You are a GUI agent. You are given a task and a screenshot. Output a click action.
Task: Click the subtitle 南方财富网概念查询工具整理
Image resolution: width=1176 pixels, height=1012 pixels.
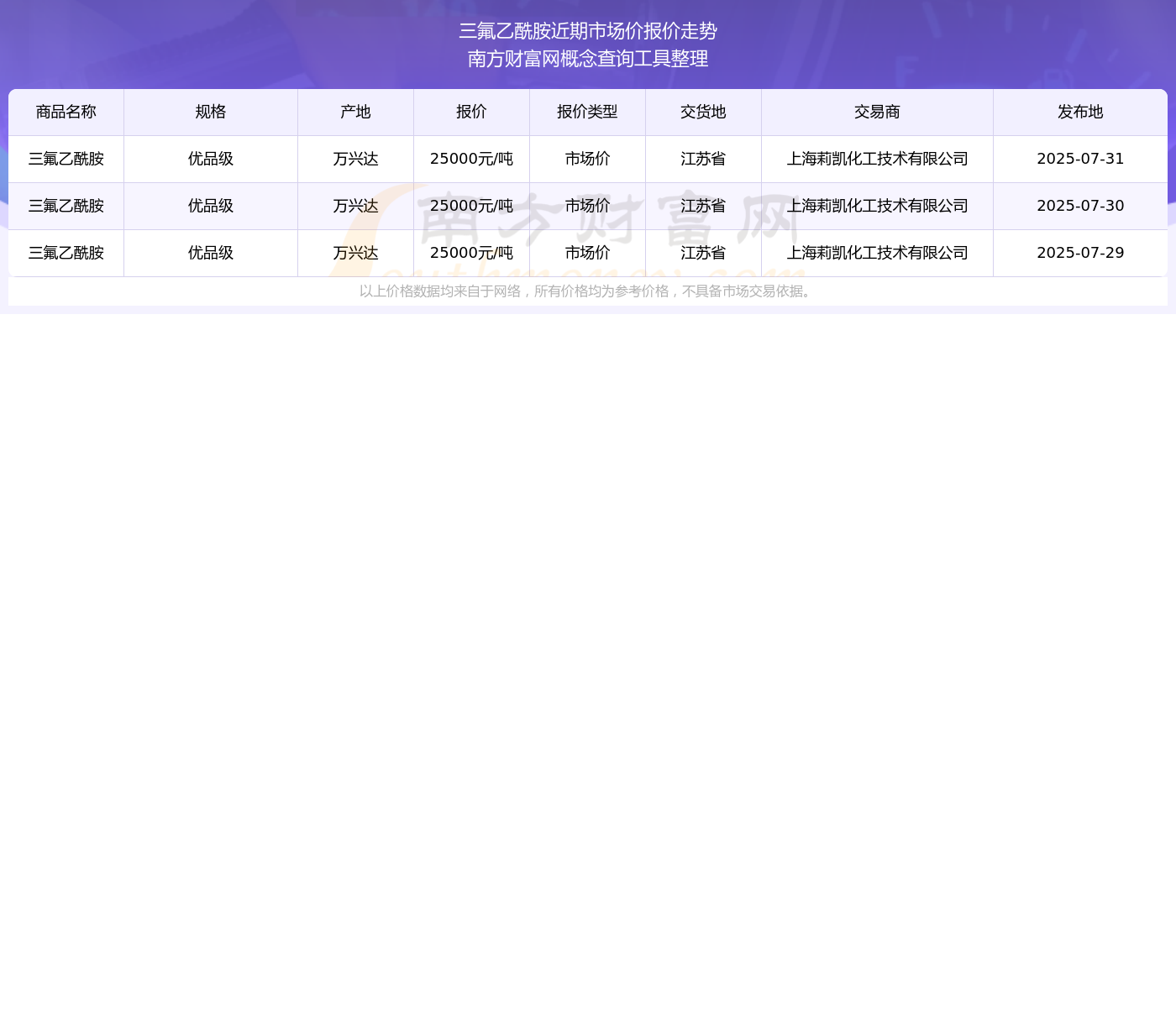pyautogui.click(x=588, y=59)
